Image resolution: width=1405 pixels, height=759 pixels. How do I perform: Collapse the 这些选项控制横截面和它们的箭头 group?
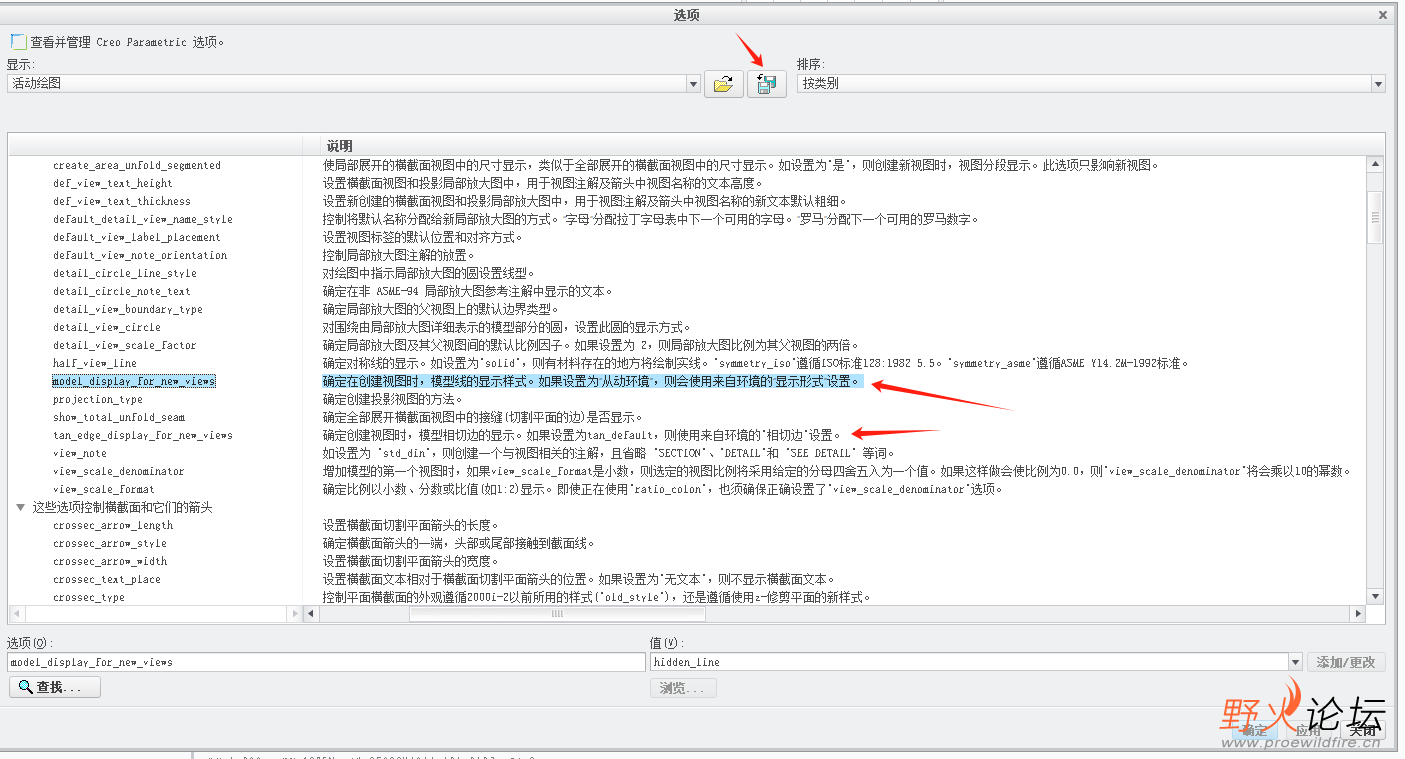click(x=20, y=508)
